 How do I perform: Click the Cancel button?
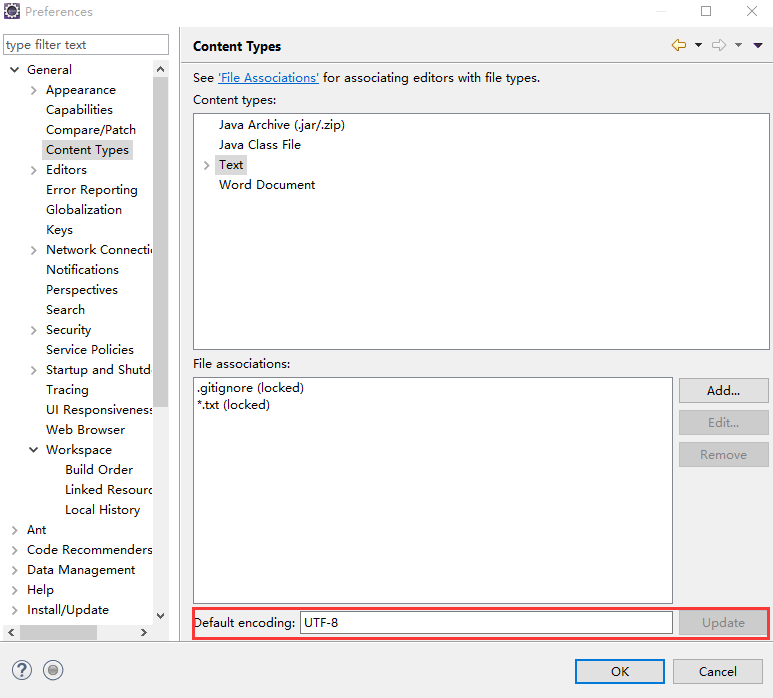(x=717, y=671)
